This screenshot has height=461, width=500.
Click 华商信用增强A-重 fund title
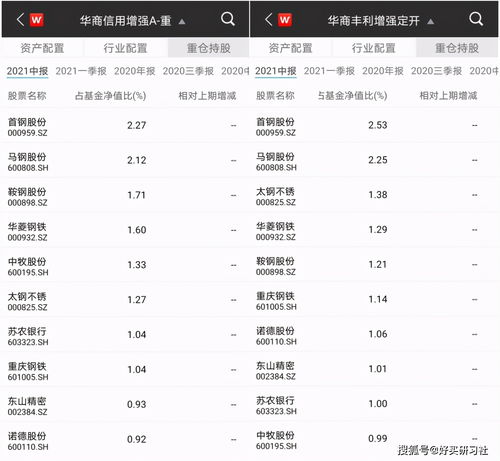125,21
